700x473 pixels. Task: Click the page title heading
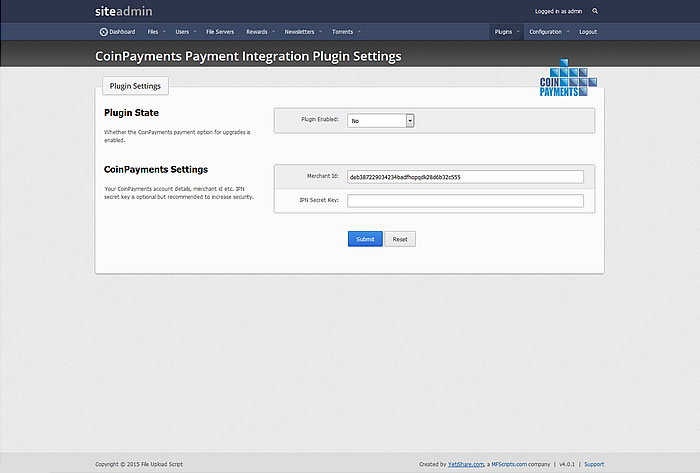[x=248, y=56]
